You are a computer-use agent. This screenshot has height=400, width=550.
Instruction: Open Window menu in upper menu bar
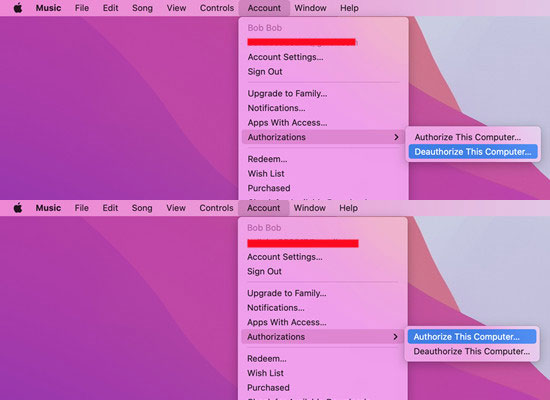click(x=310, y=8)
